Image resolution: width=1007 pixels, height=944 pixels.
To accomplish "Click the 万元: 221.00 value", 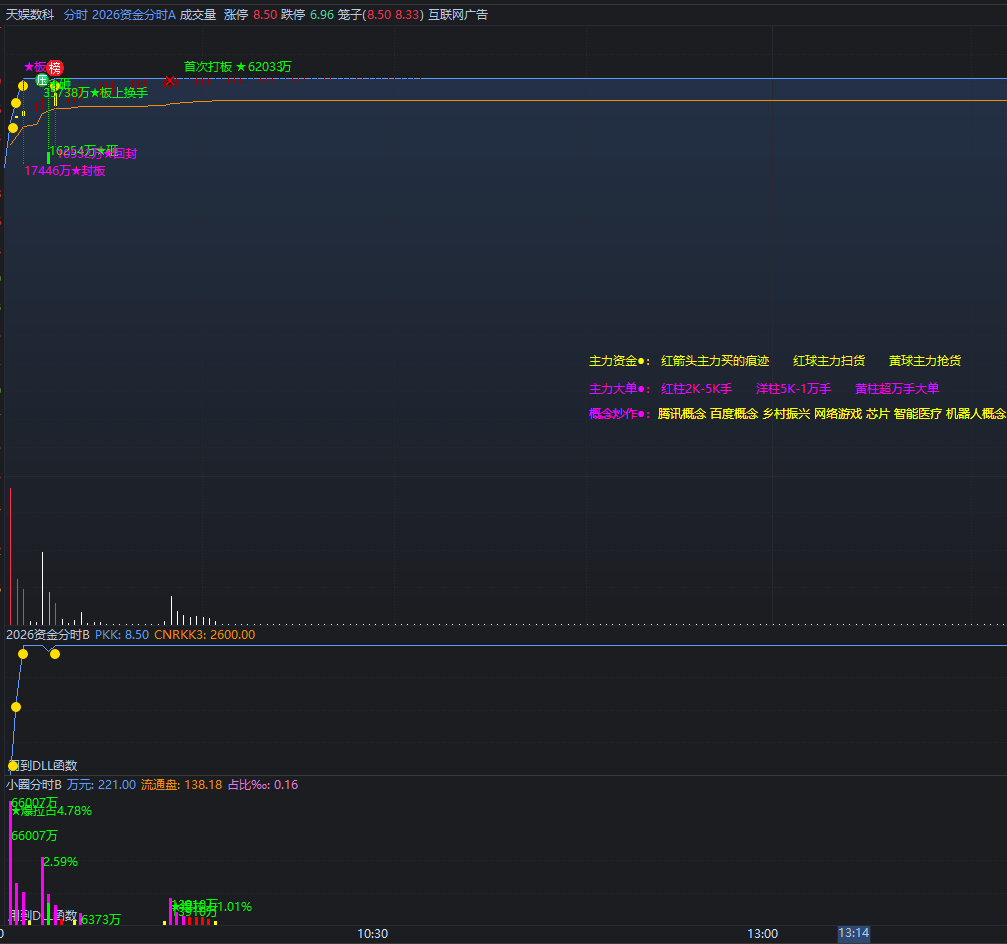I will tap(101, 785).
